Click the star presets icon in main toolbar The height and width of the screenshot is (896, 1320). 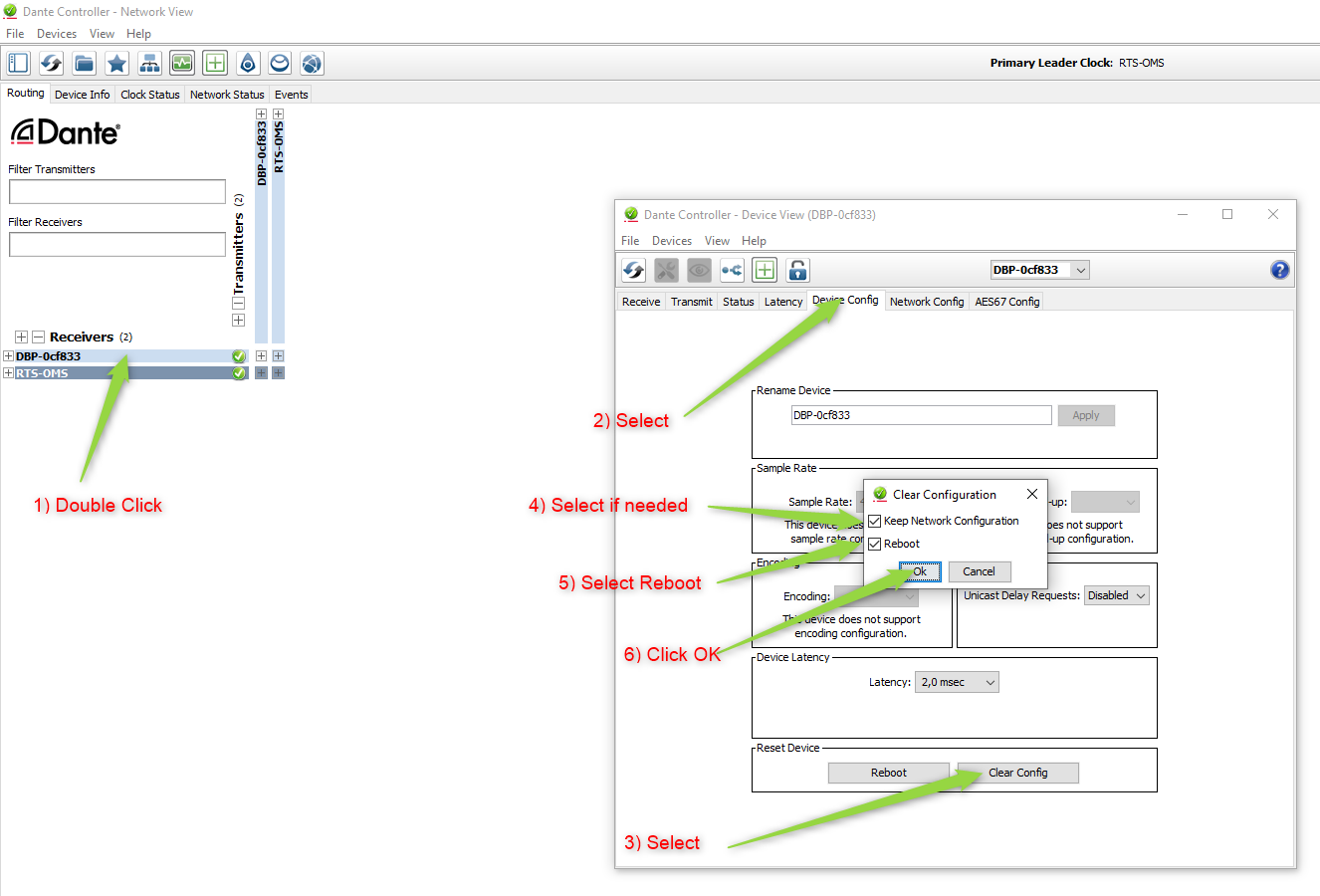pos(116,64)
